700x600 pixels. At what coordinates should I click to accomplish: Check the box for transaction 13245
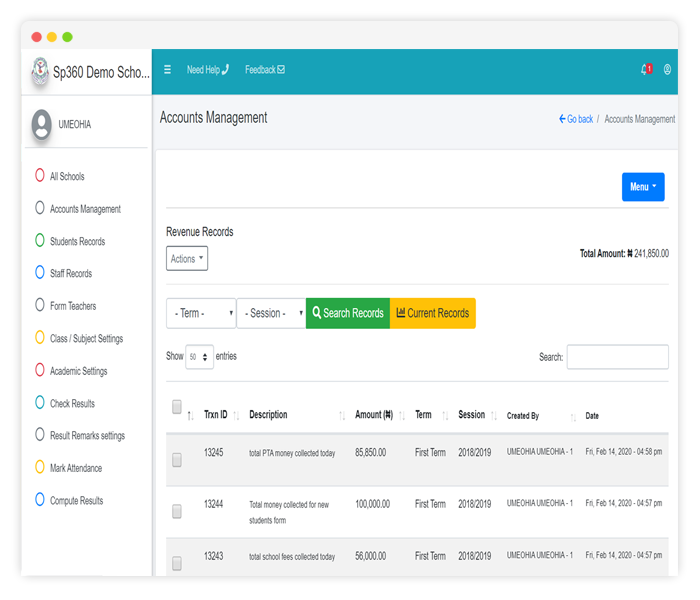tap(177, 460)
